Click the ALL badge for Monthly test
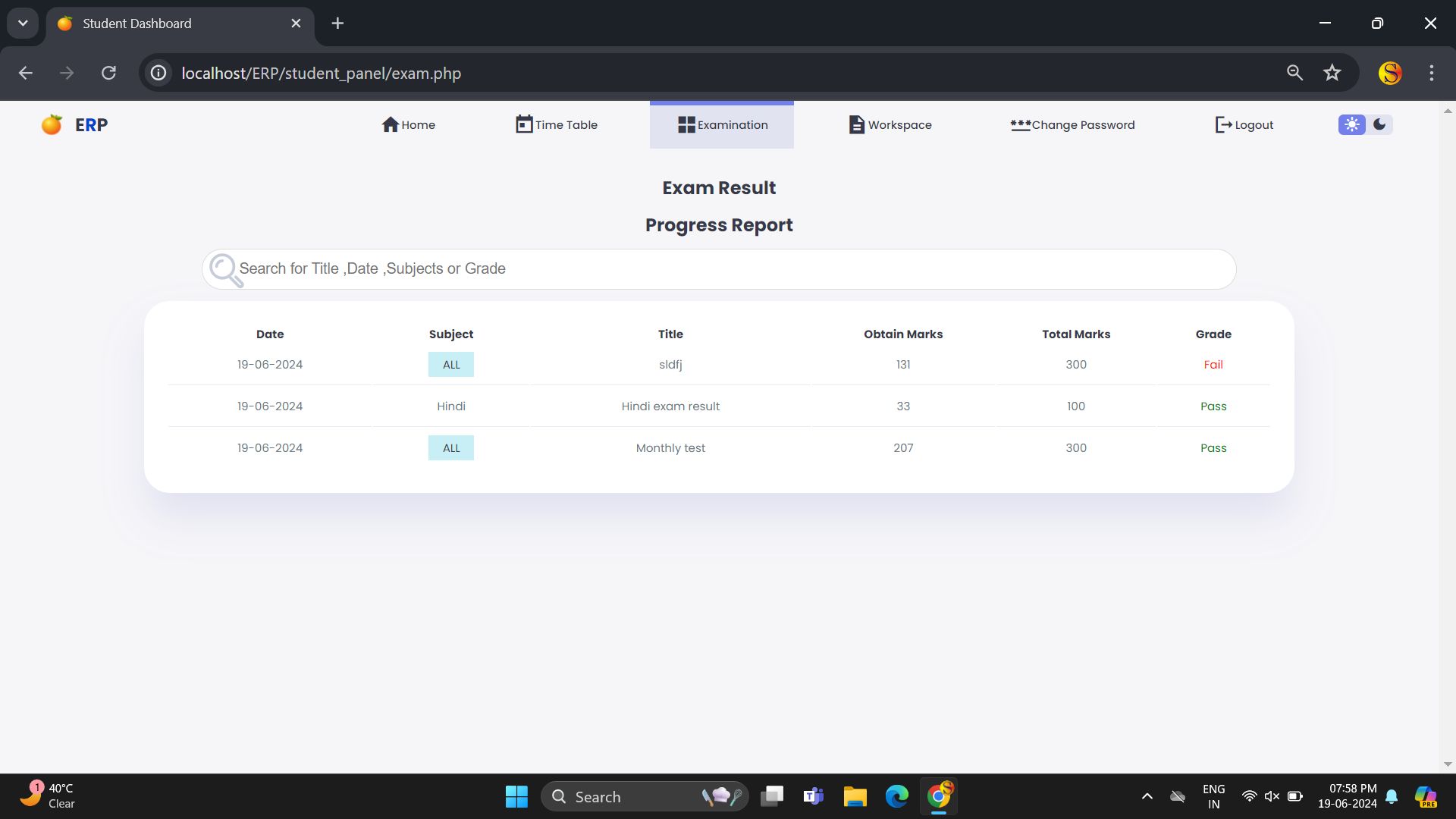 (x=451, y=448)
